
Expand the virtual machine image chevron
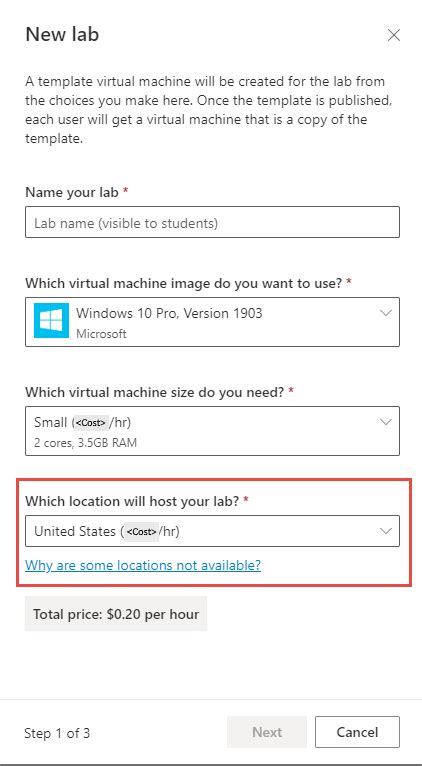(x=386, y=313)
